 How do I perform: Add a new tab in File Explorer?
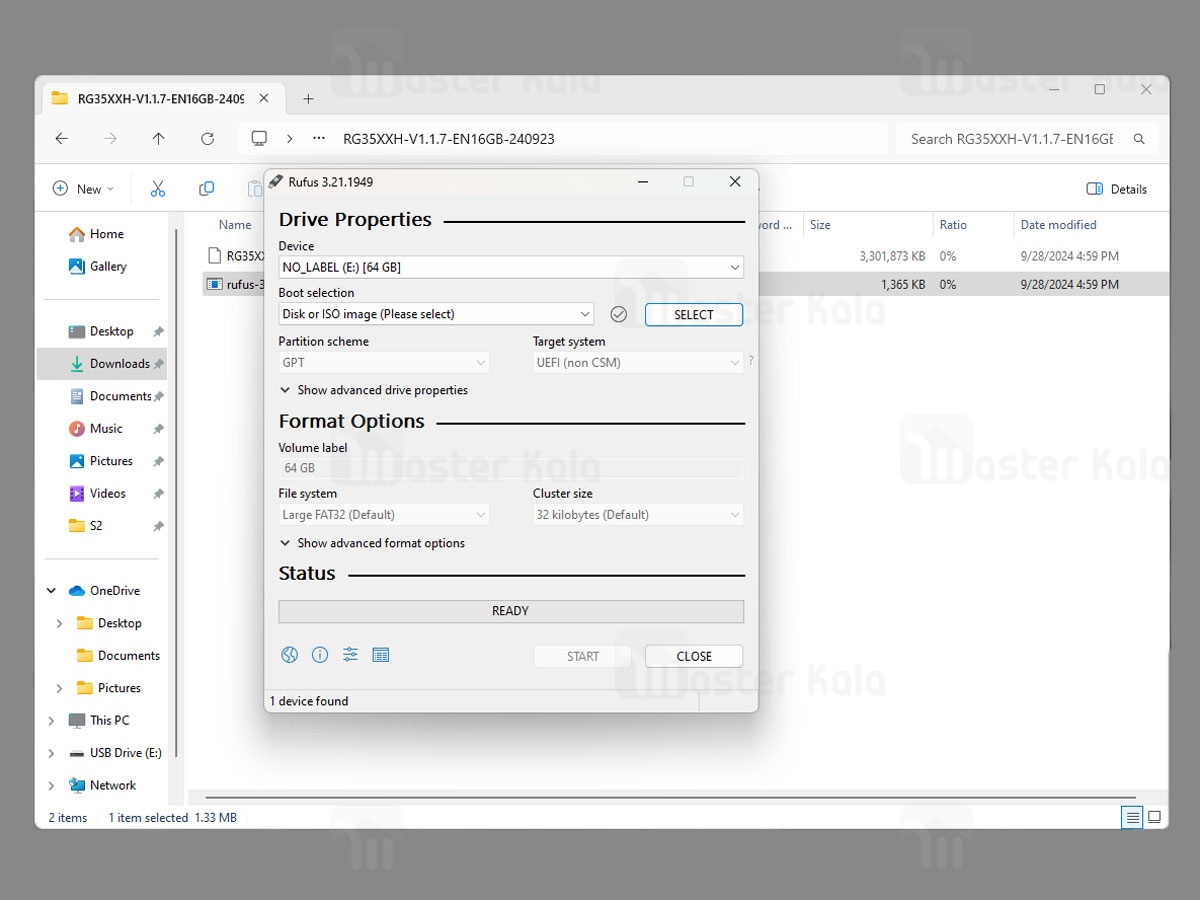point(308,99)
